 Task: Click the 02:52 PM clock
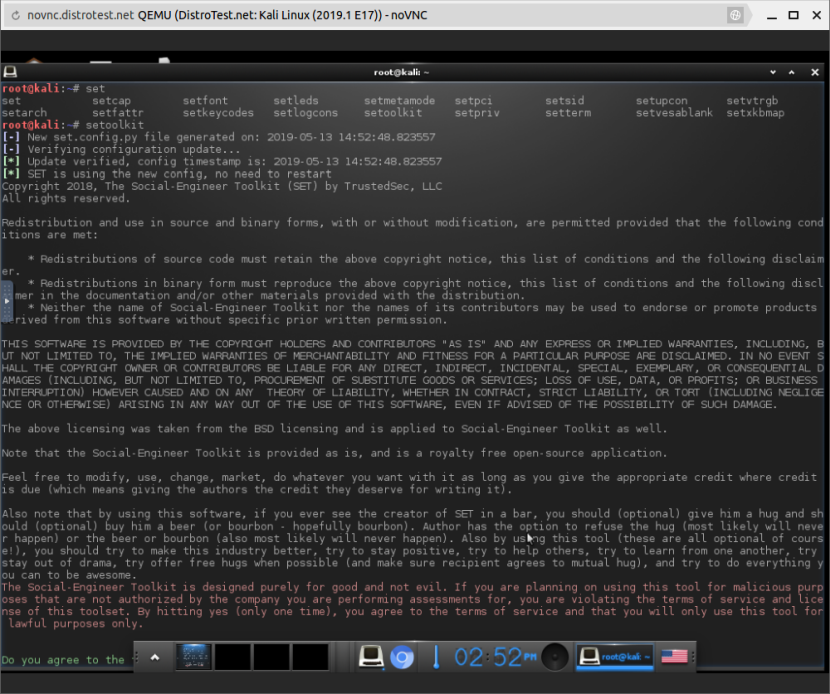coord(495,657)
